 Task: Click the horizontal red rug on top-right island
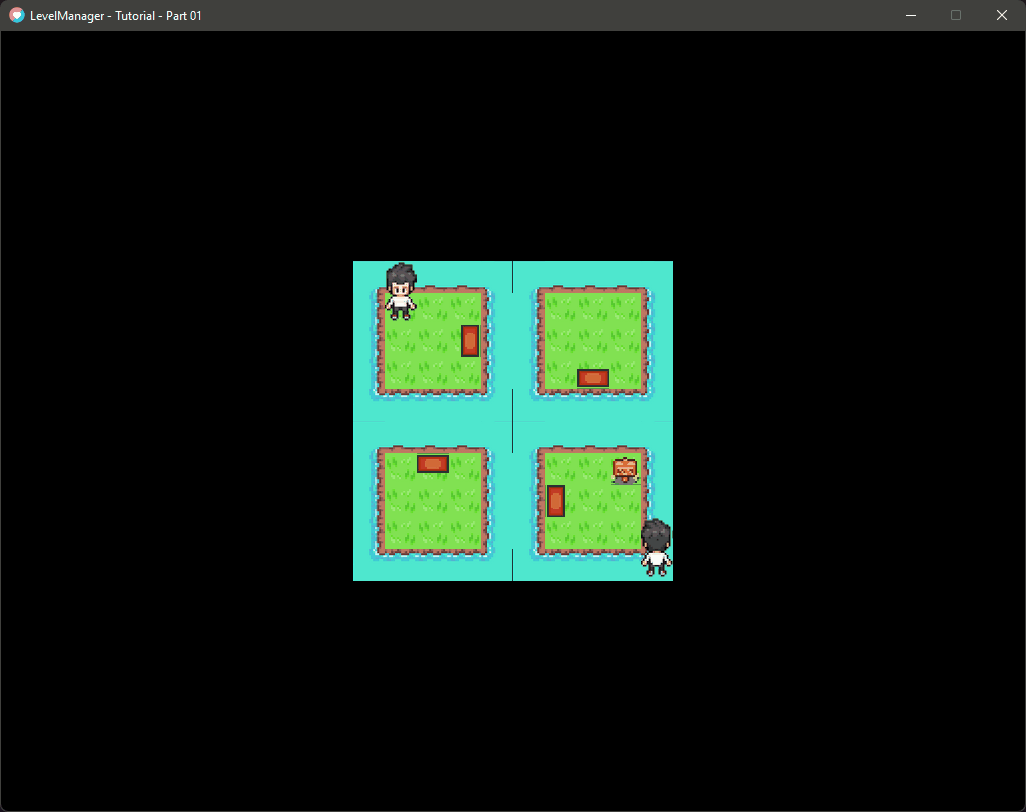594,377
